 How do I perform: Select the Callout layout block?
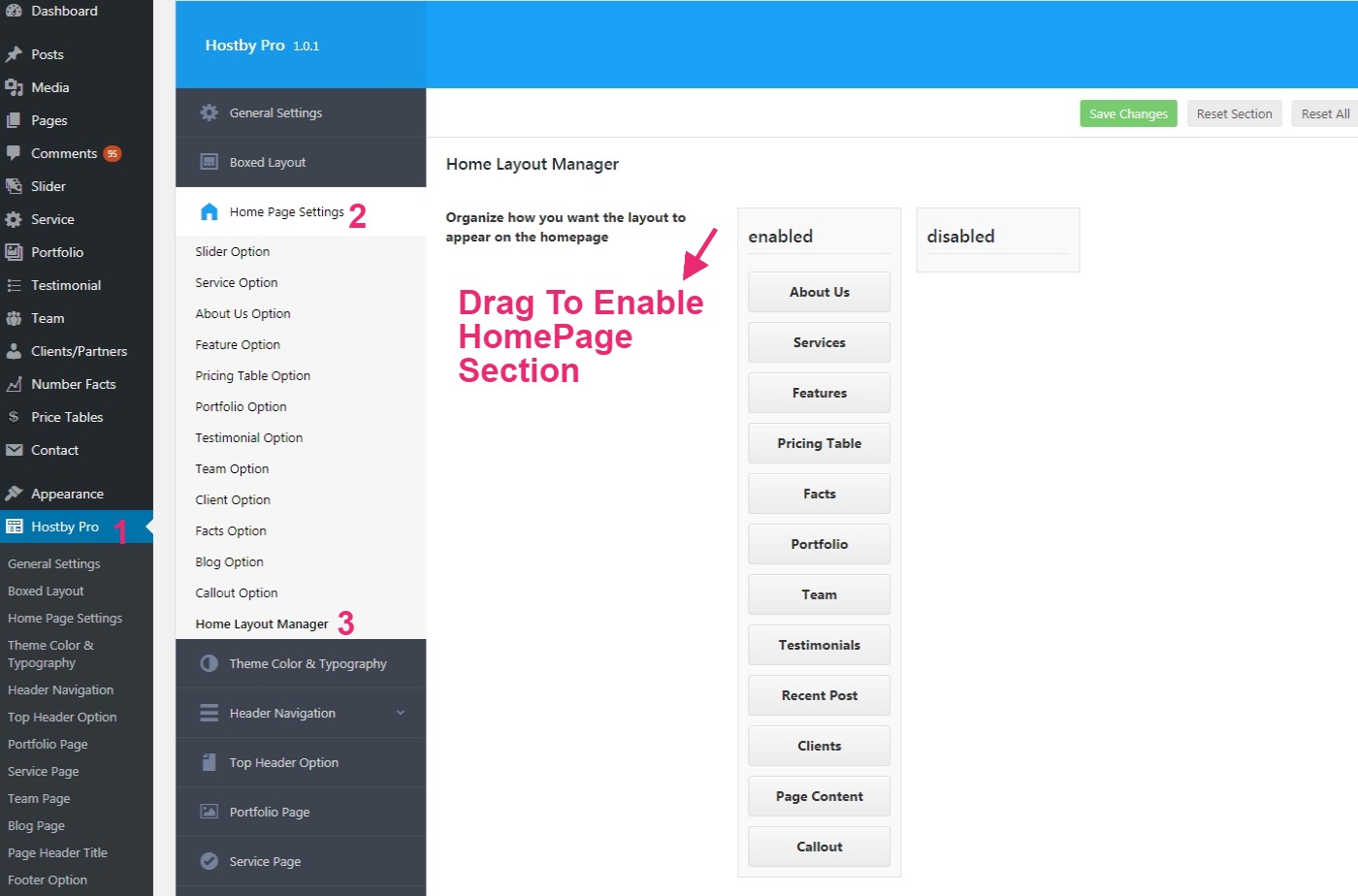[x=819, y=847]
